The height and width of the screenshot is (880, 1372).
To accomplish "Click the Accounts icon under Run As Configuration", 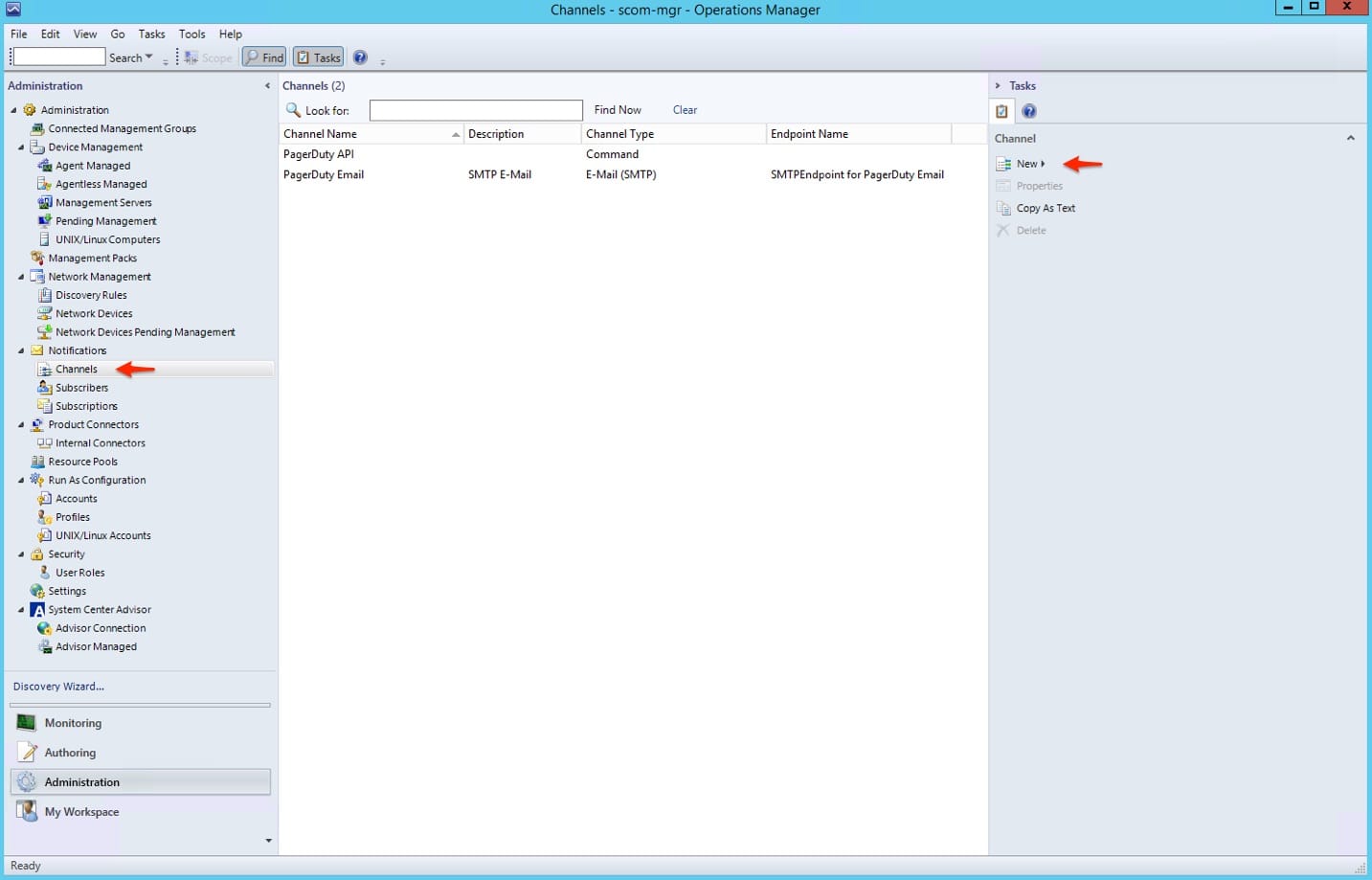I will tap(44, 499).
